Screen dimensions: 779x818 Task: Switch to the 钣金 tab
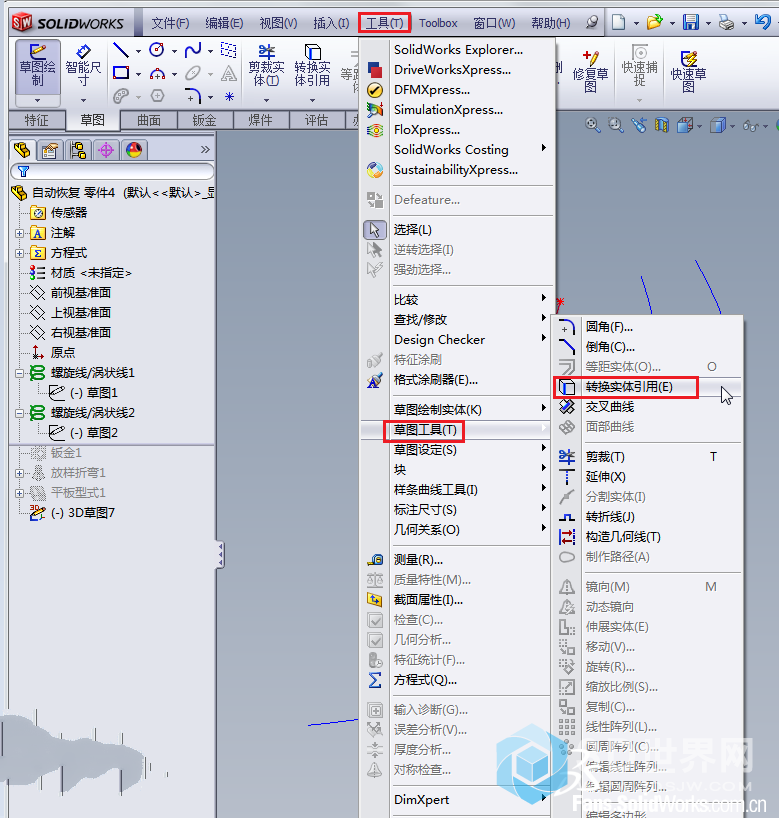204,120
